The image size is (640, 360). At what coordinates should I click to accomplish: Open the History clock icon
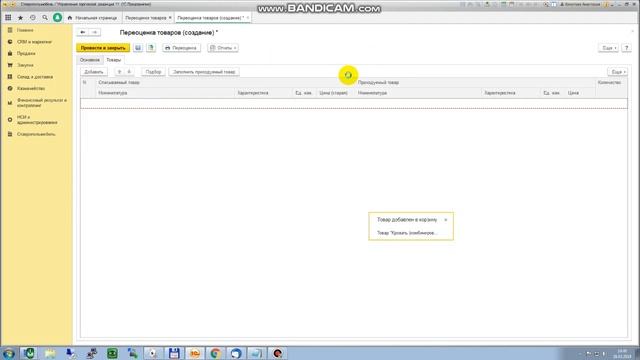click(33, 18)
